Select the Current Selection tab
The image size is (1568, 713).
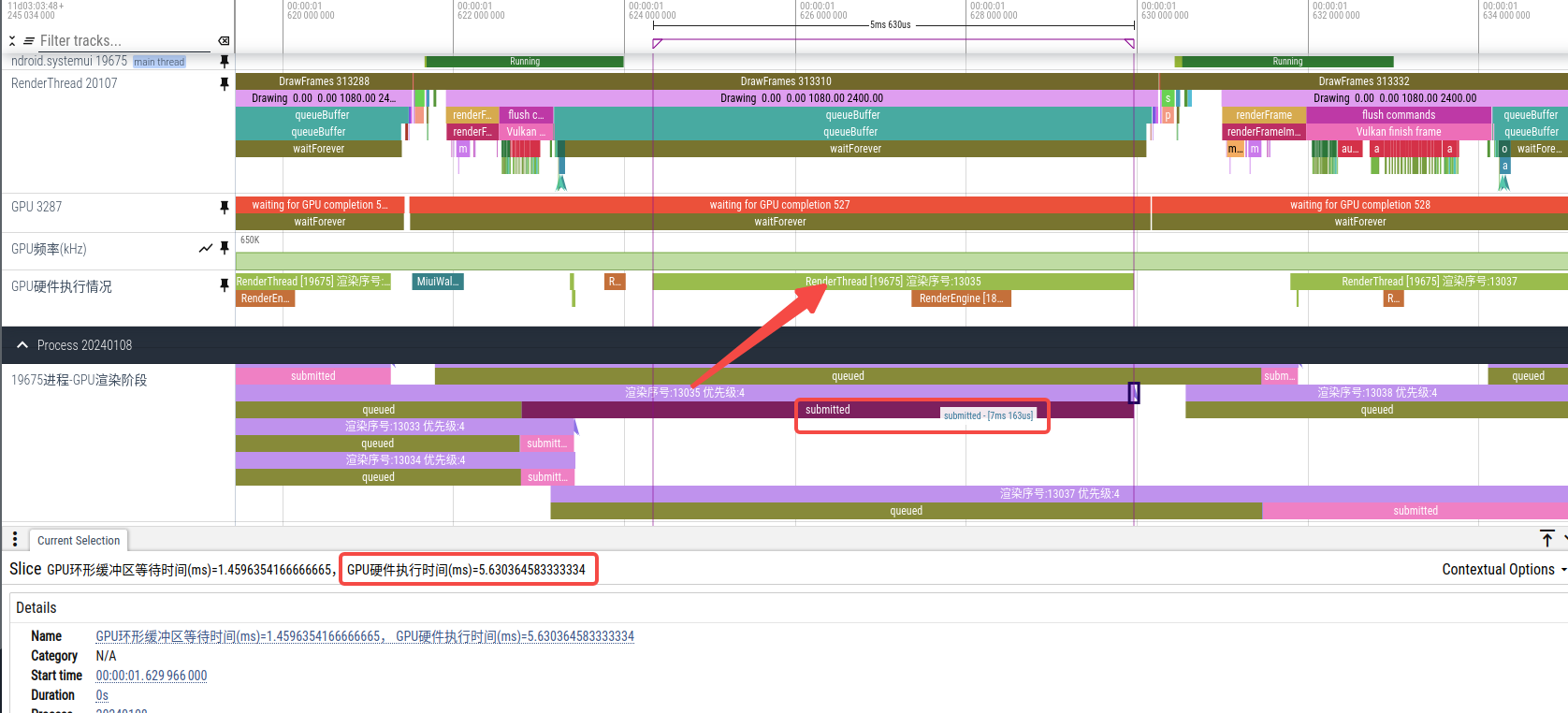[79, 540]
